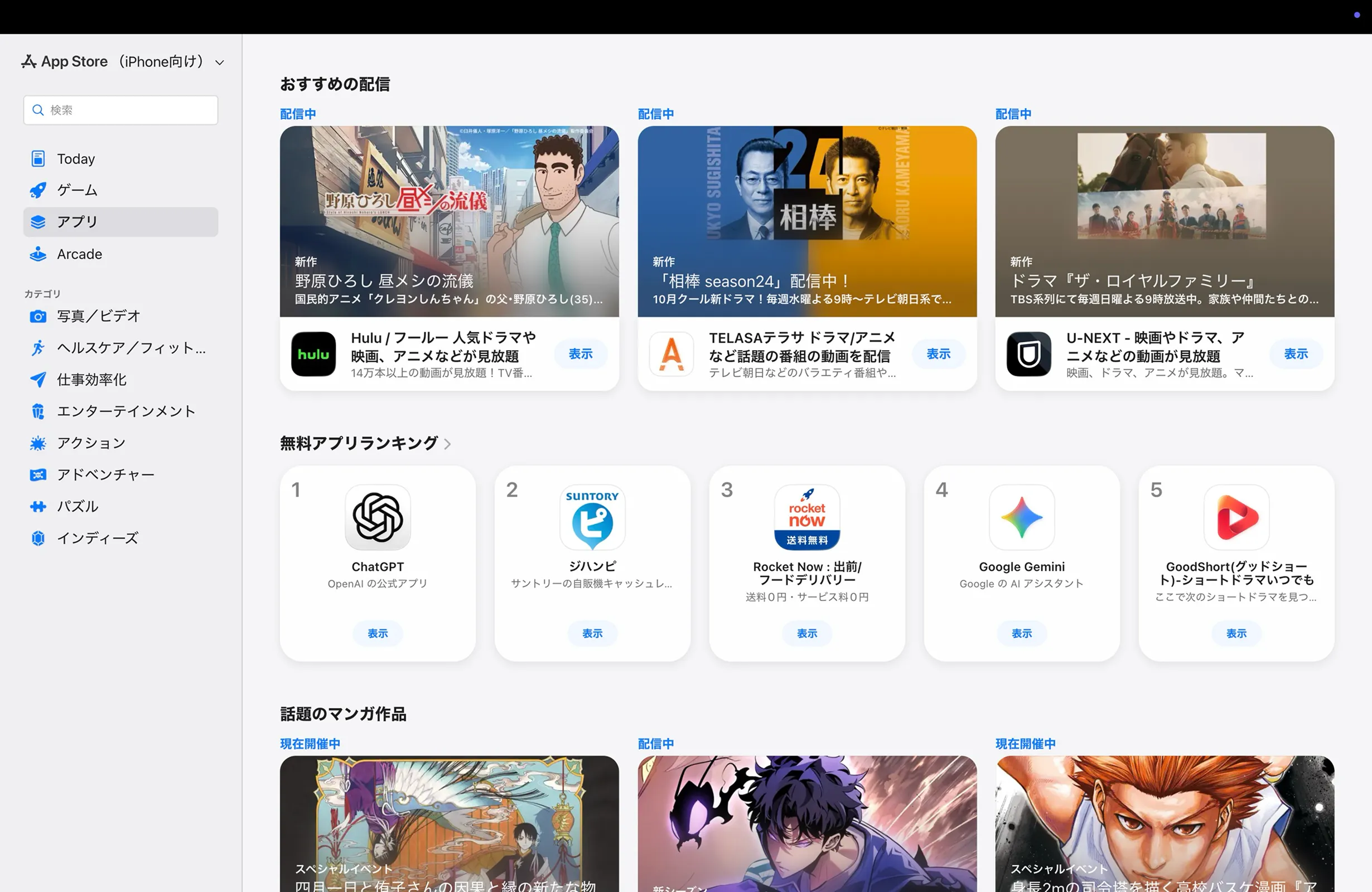
Task: Click the おすすめの配信 section heading
Action: point(335,84)
